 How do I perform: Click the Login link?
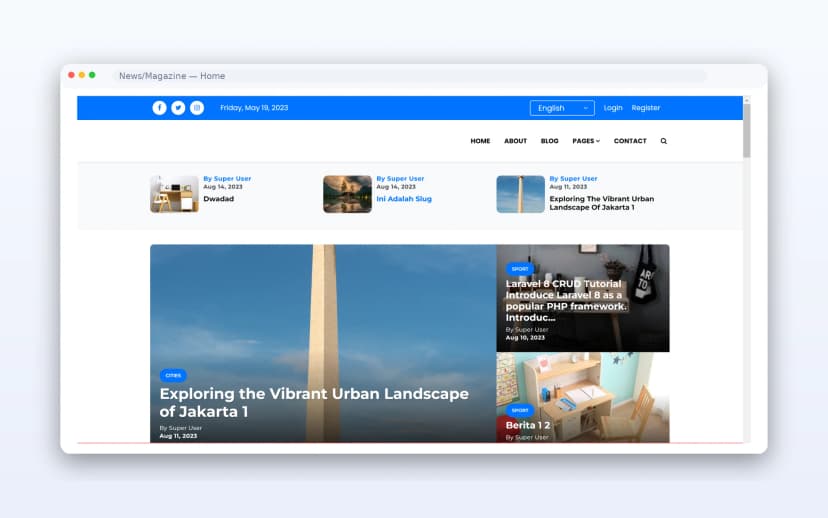click(613, 108)
